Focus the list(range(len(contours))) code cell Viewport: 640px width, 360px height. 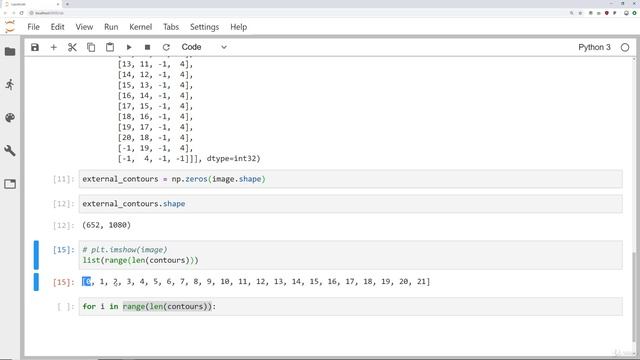pyautogui.click(x=351, y=255)
